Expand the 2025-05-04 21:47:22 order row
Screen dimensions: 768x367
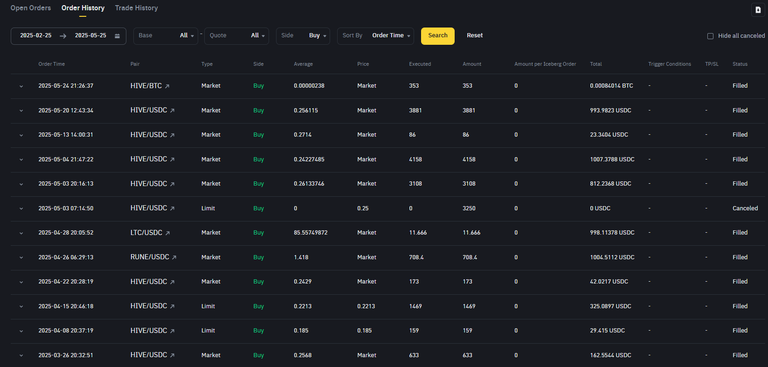click(x=21, y=160)
